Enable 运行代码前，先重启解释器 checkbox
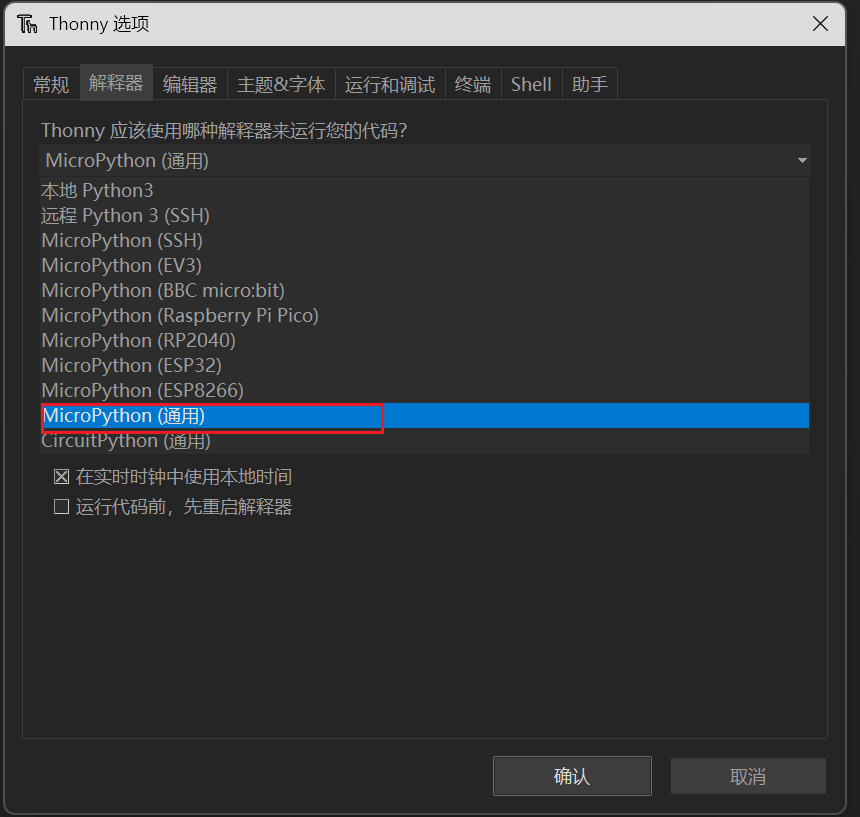Viewport: 860px width, 817px height. 61,507
